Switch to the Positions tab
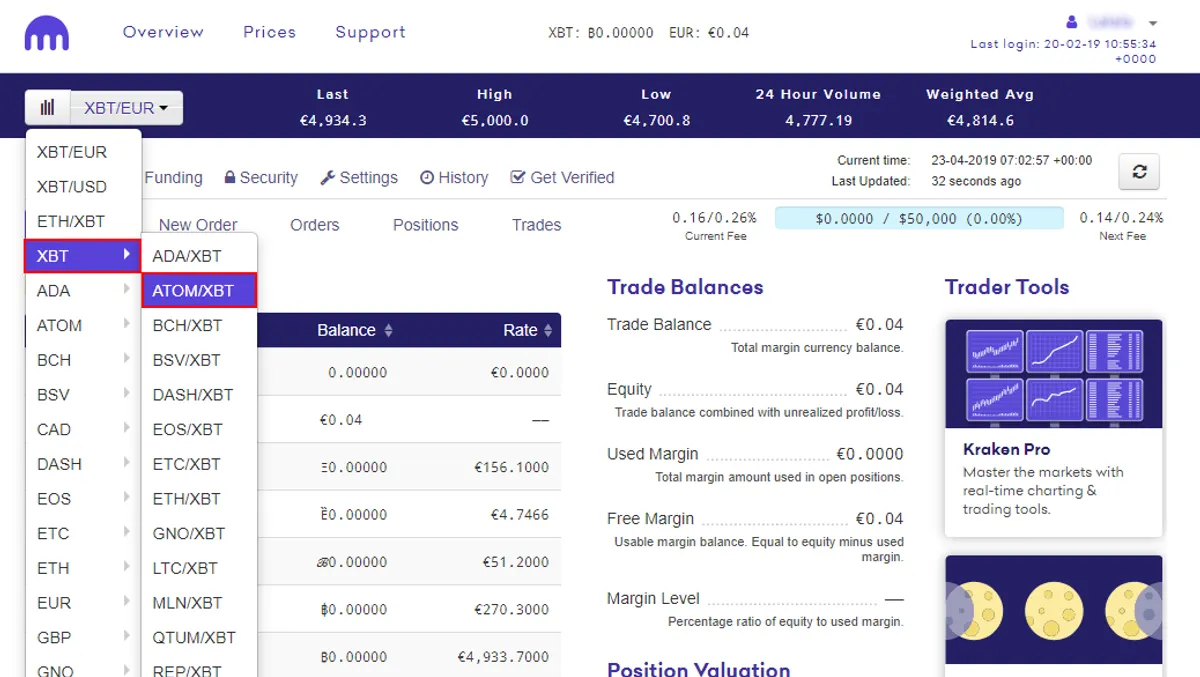 click(426, 225)
